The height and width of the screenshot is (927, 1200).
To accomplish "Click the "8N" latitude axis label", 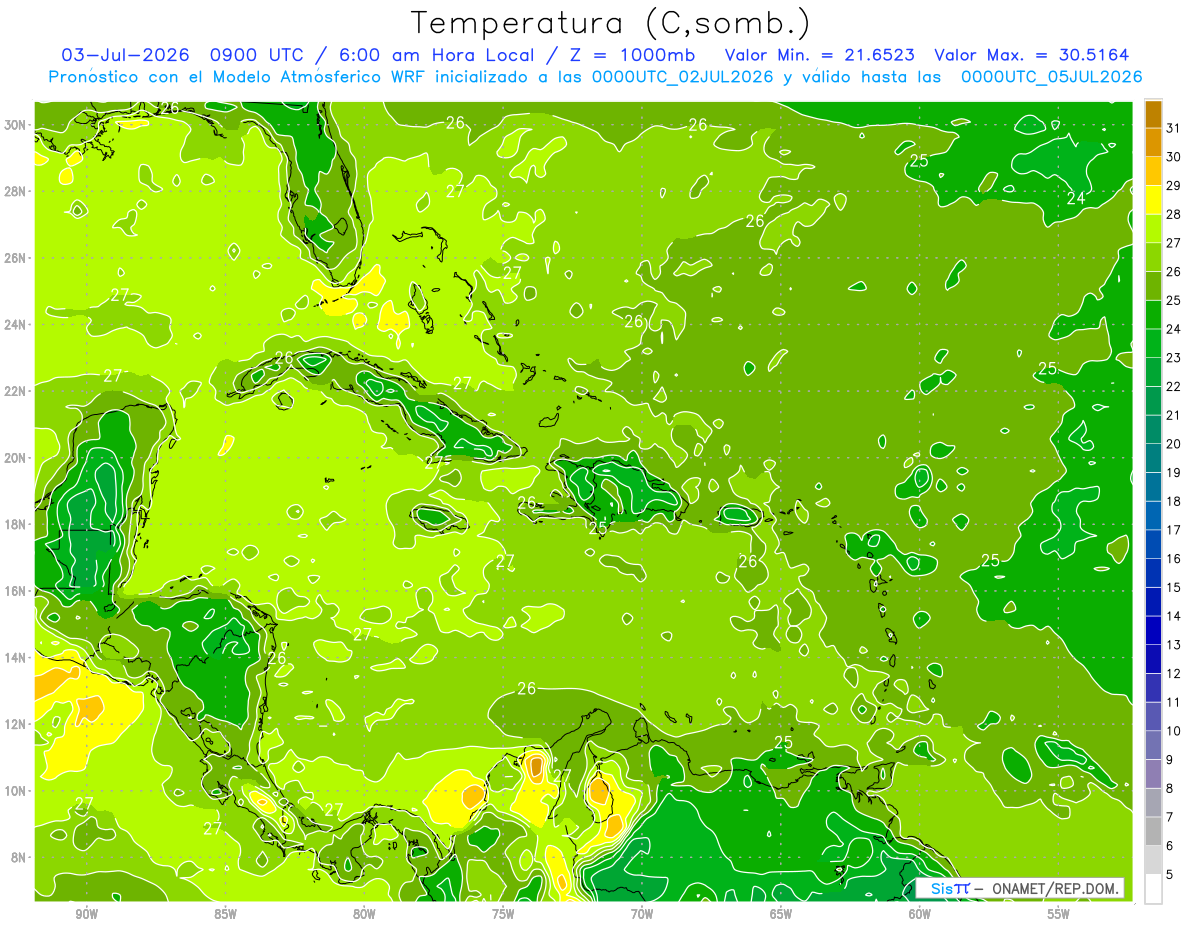I will pos(20,857).
